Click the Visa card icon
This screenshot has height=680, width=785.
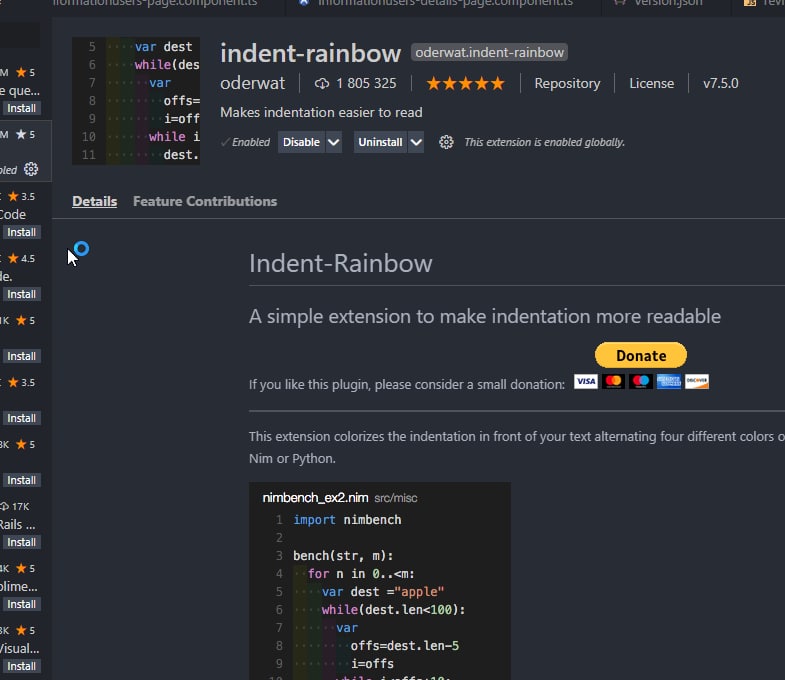[586, 382]
